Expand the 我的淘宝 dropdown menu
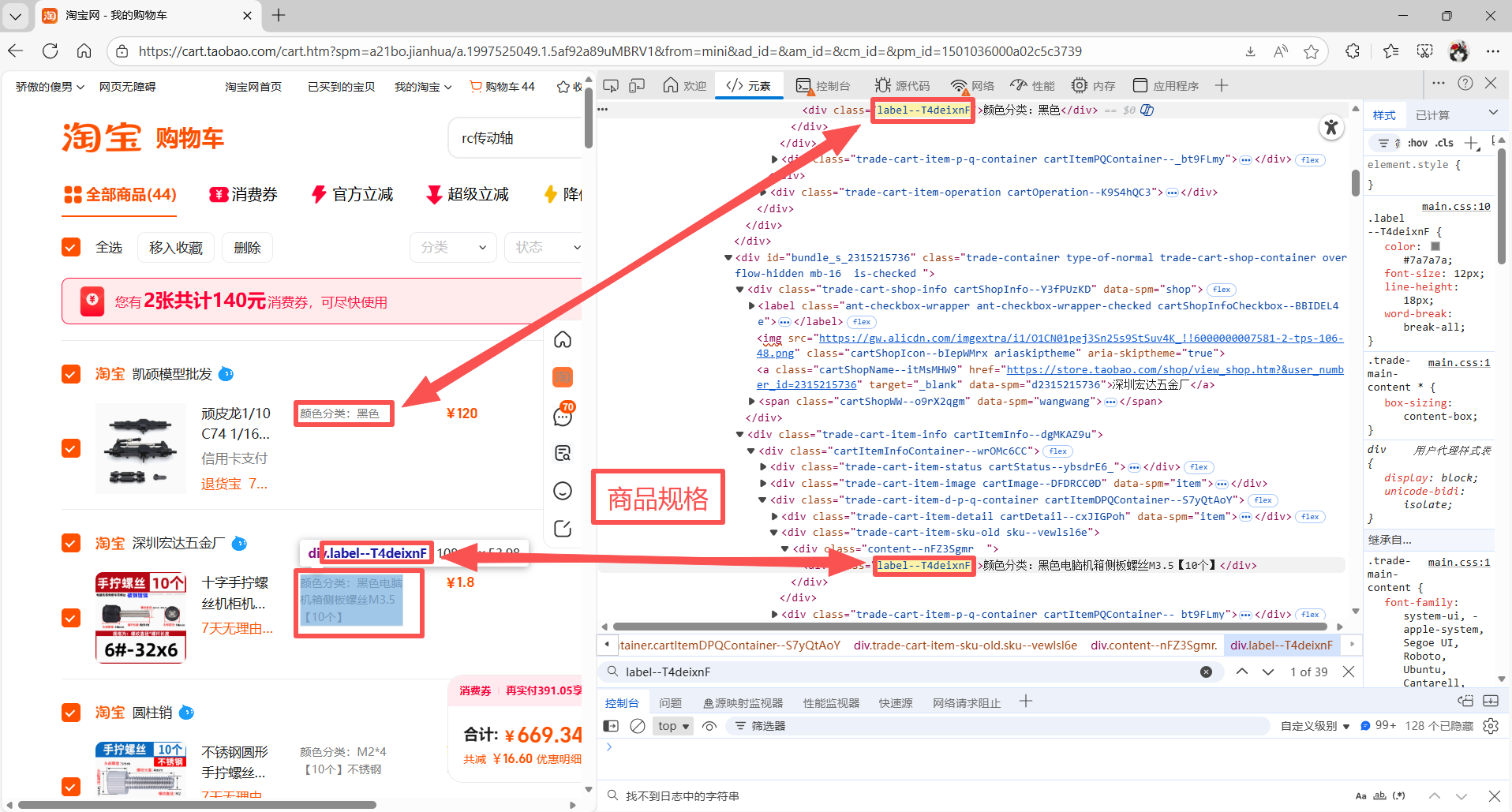This screenshot has width=1512, height=812. [423, 87]
